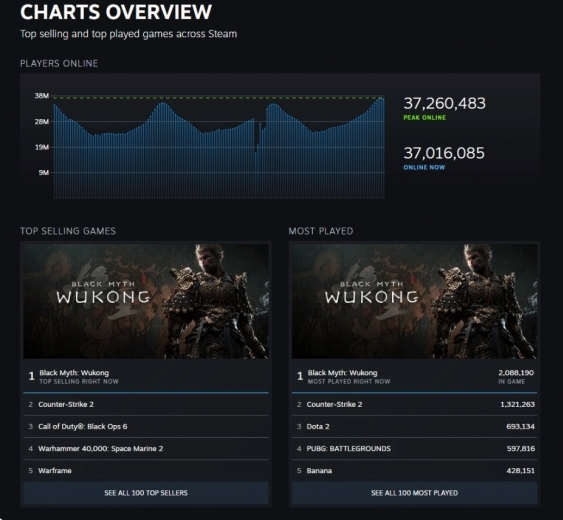Click the Players Online bar chart
Viewport: 563px width, 520px height.
pyautogui.click(x=219, y=147)
